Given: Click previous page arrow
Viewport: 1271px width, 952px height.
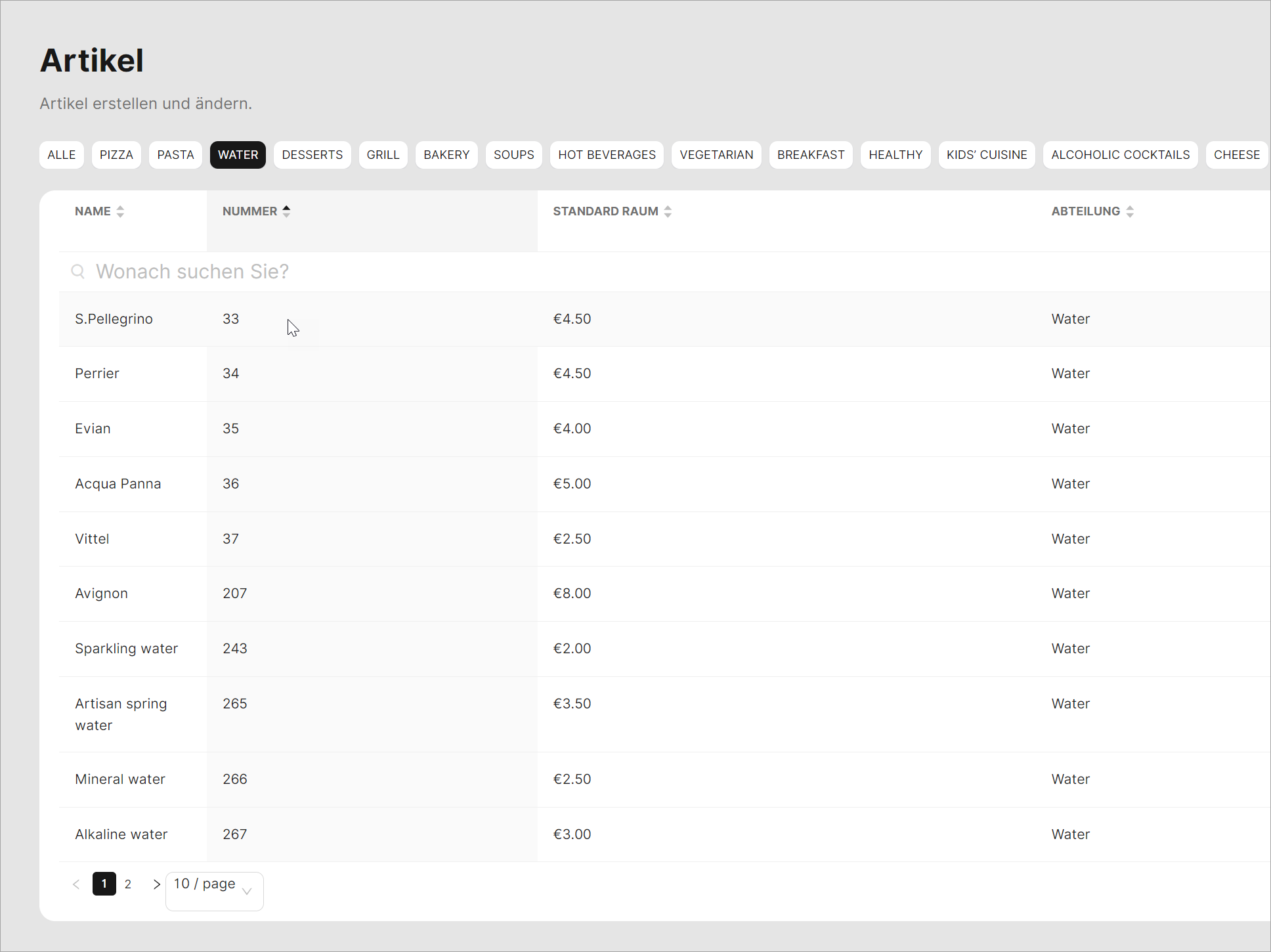Looking at the screenshot, I should point(76,884).
